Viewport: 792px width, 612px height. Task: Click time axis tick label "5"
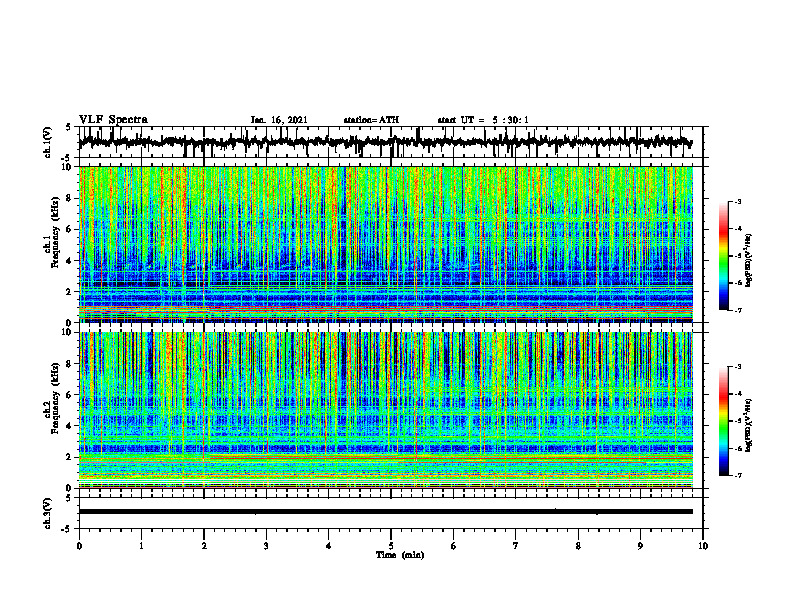[391, 546]
